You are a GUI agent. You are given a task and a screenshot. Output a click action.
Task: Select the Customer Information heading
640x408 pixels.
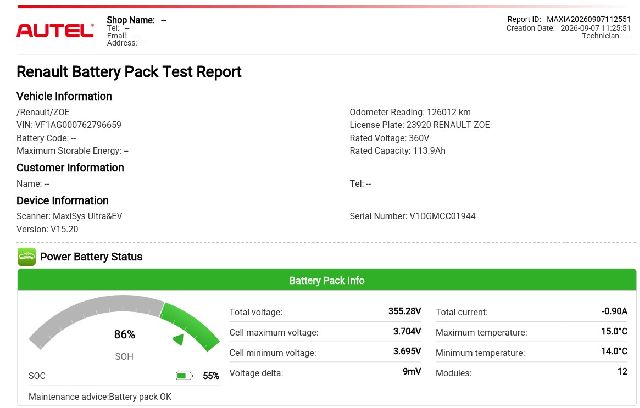point(70,168)
